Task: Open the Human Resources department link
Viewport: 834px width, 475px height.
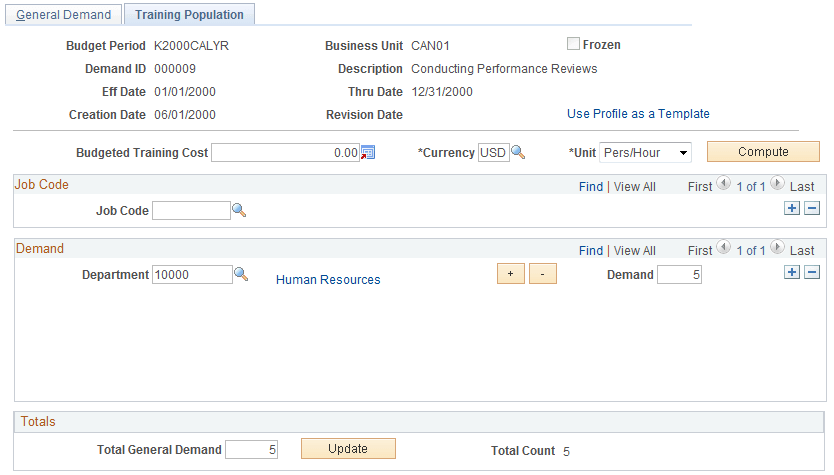Action: 328,280
